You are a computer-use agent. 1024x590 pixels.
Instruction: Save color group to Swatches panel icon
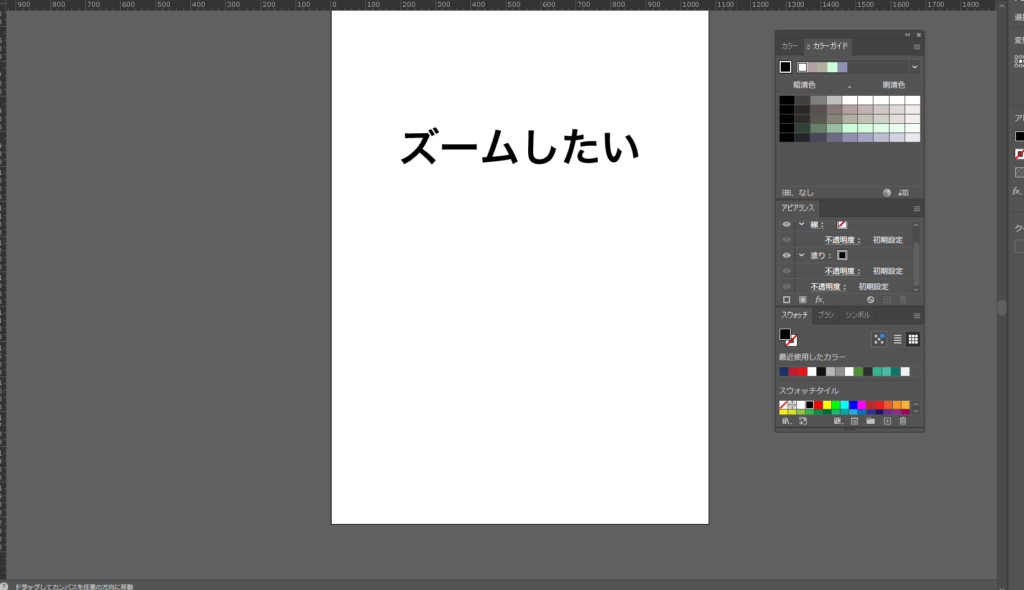tap(905, 192)
